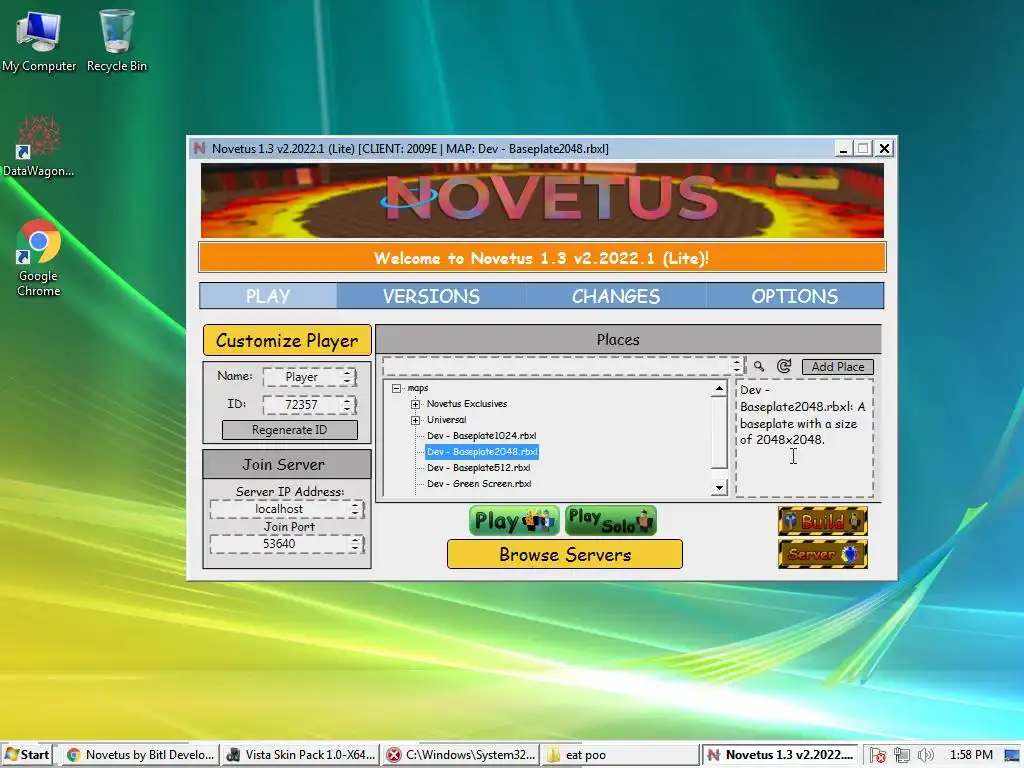Click the magnifier search icon in Places

click(x=759, y=366)
